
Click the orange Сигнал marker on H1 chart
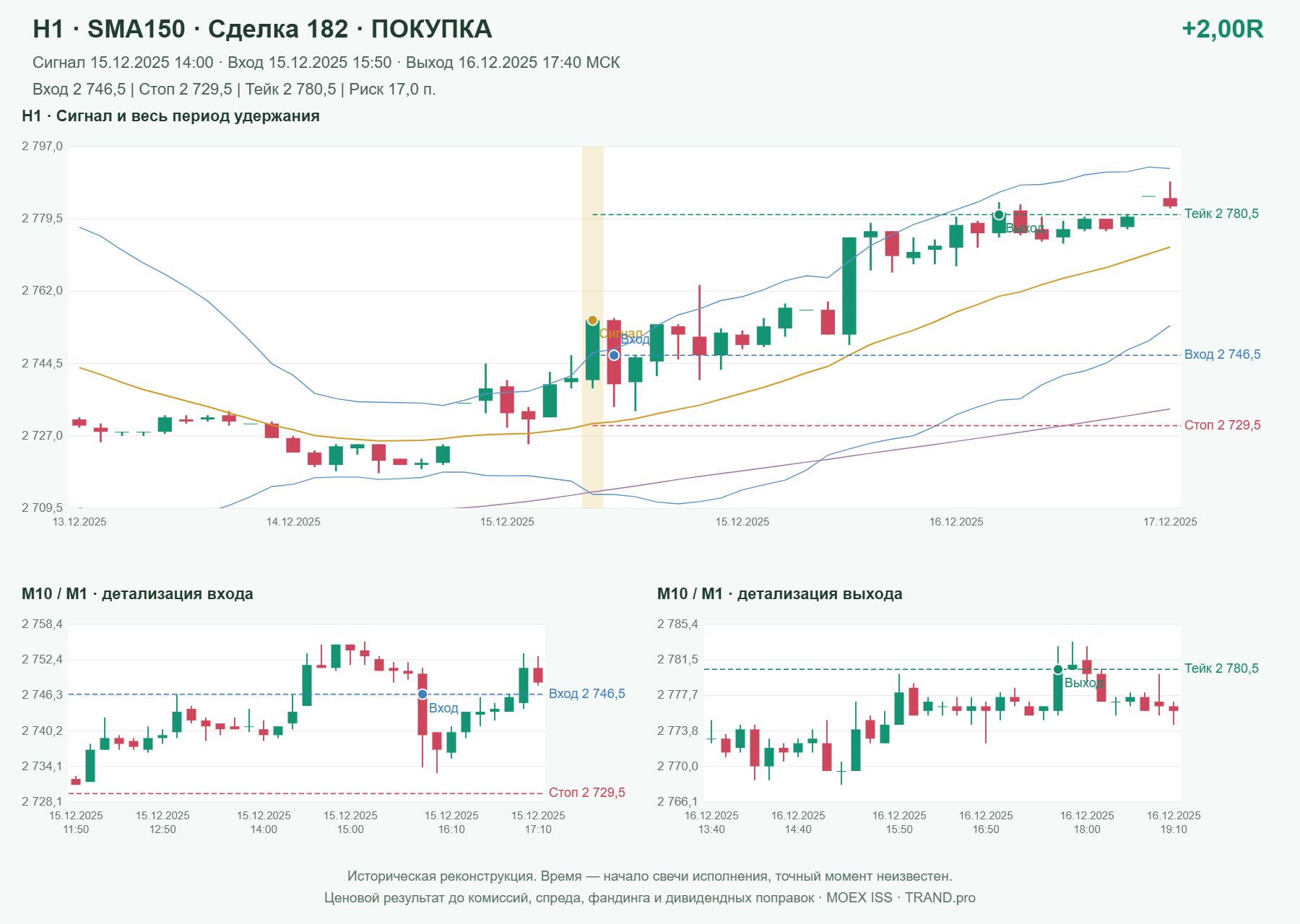tap(592, 321)
